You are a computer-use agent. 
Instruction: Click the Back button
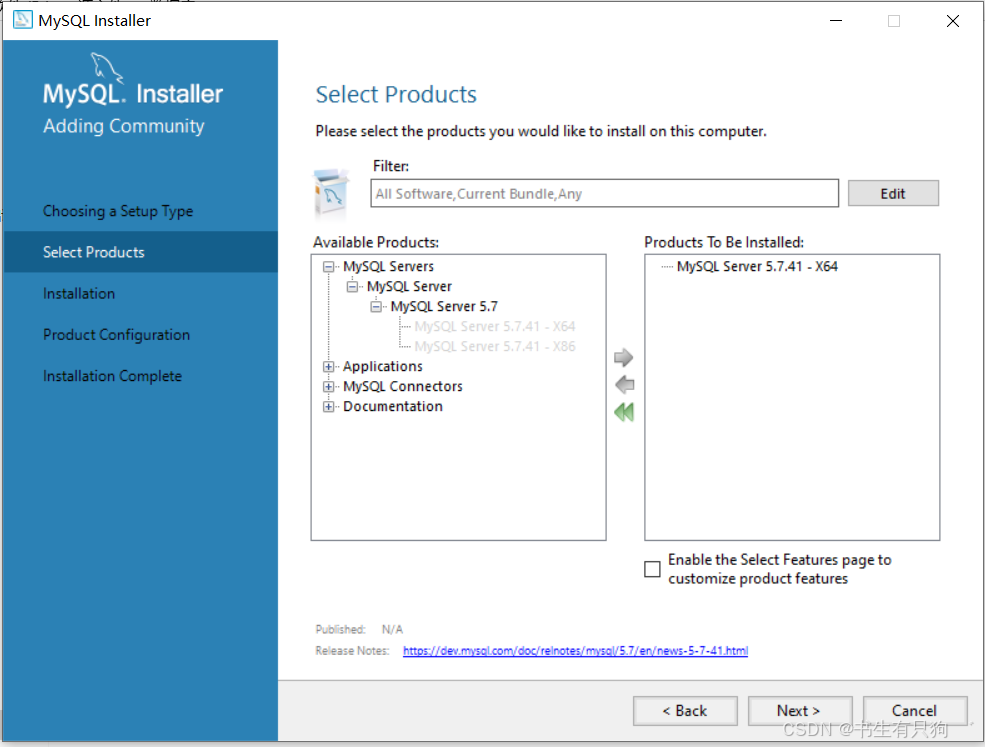(x=685, y=711)
